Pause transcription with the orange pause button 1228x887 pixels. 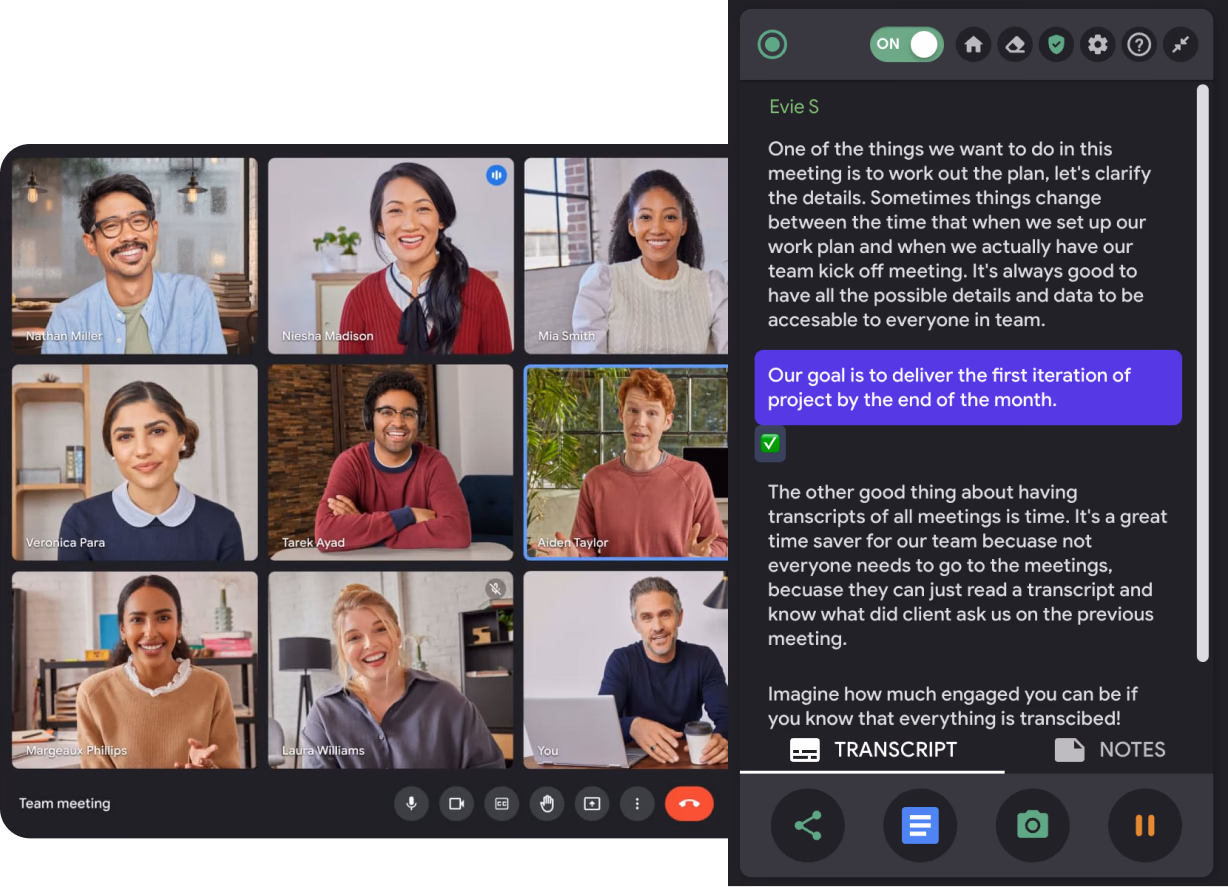pyautogui.click(x=1145, y=825)
